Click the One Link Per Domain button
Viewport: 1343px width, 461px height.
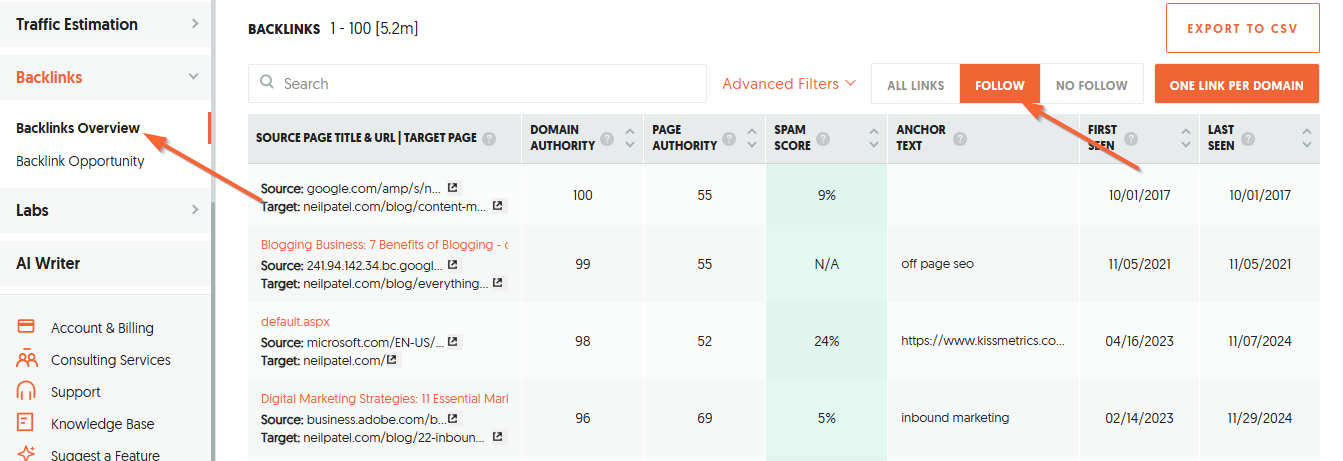tap(1236, 85)
